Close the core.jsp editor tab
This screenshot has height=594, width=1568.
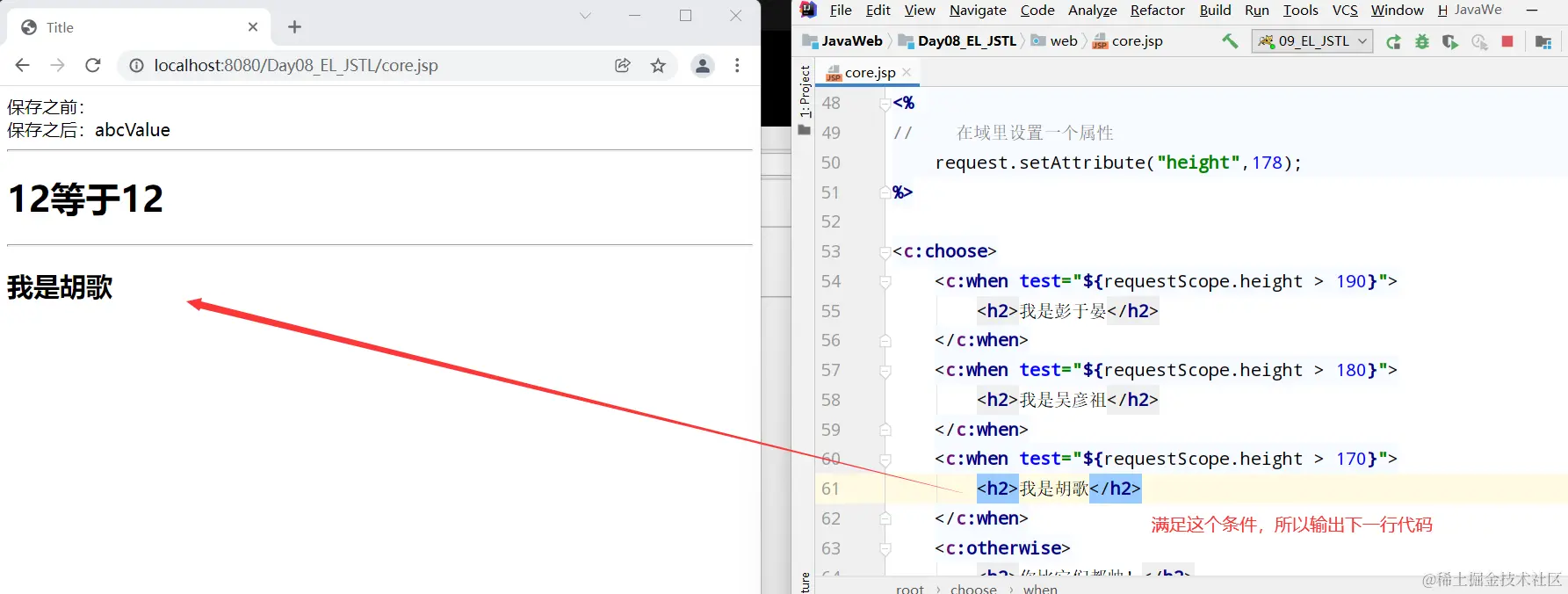coord(907,72)
